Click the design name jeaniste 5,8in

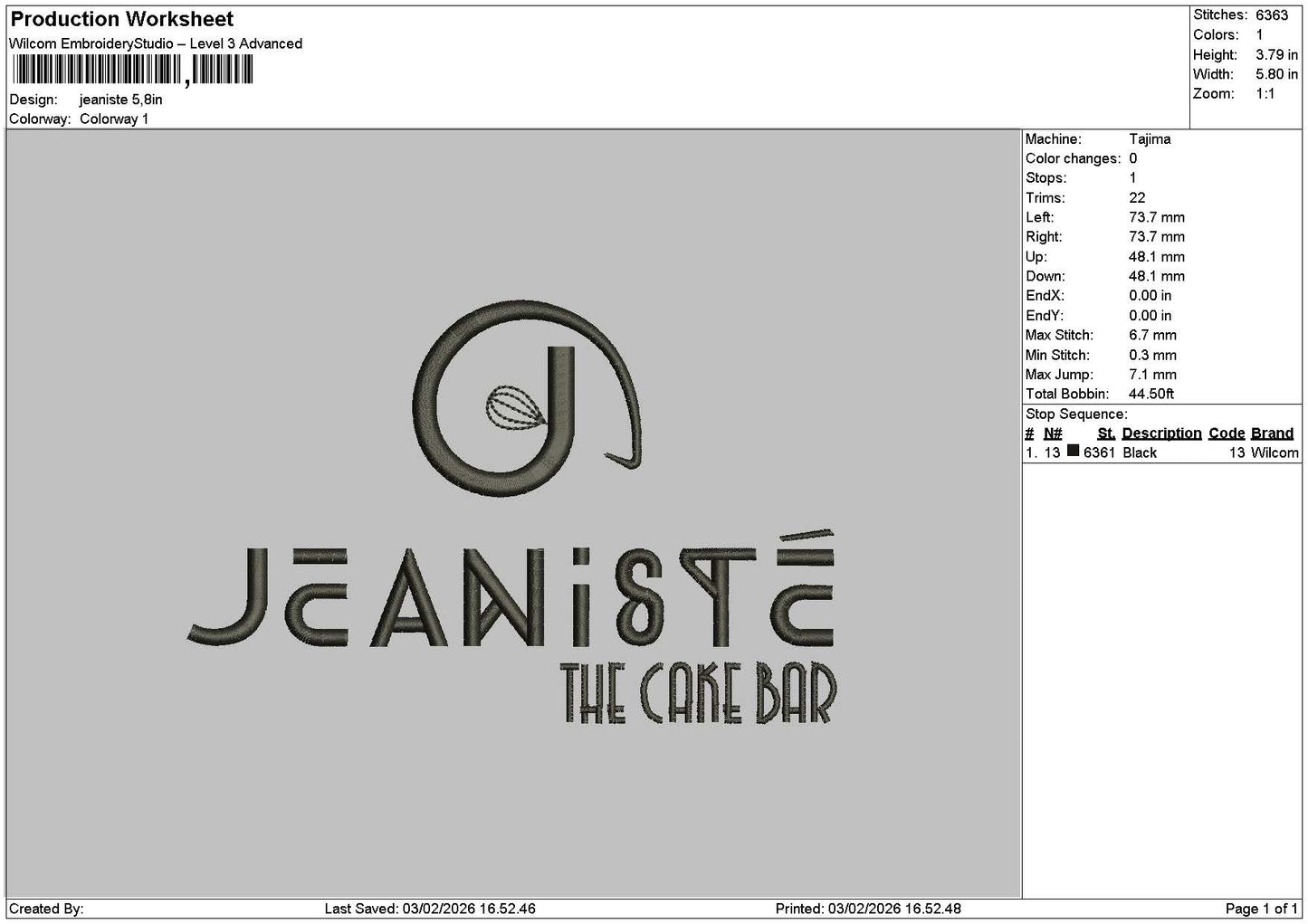click(x=121, y=100)
